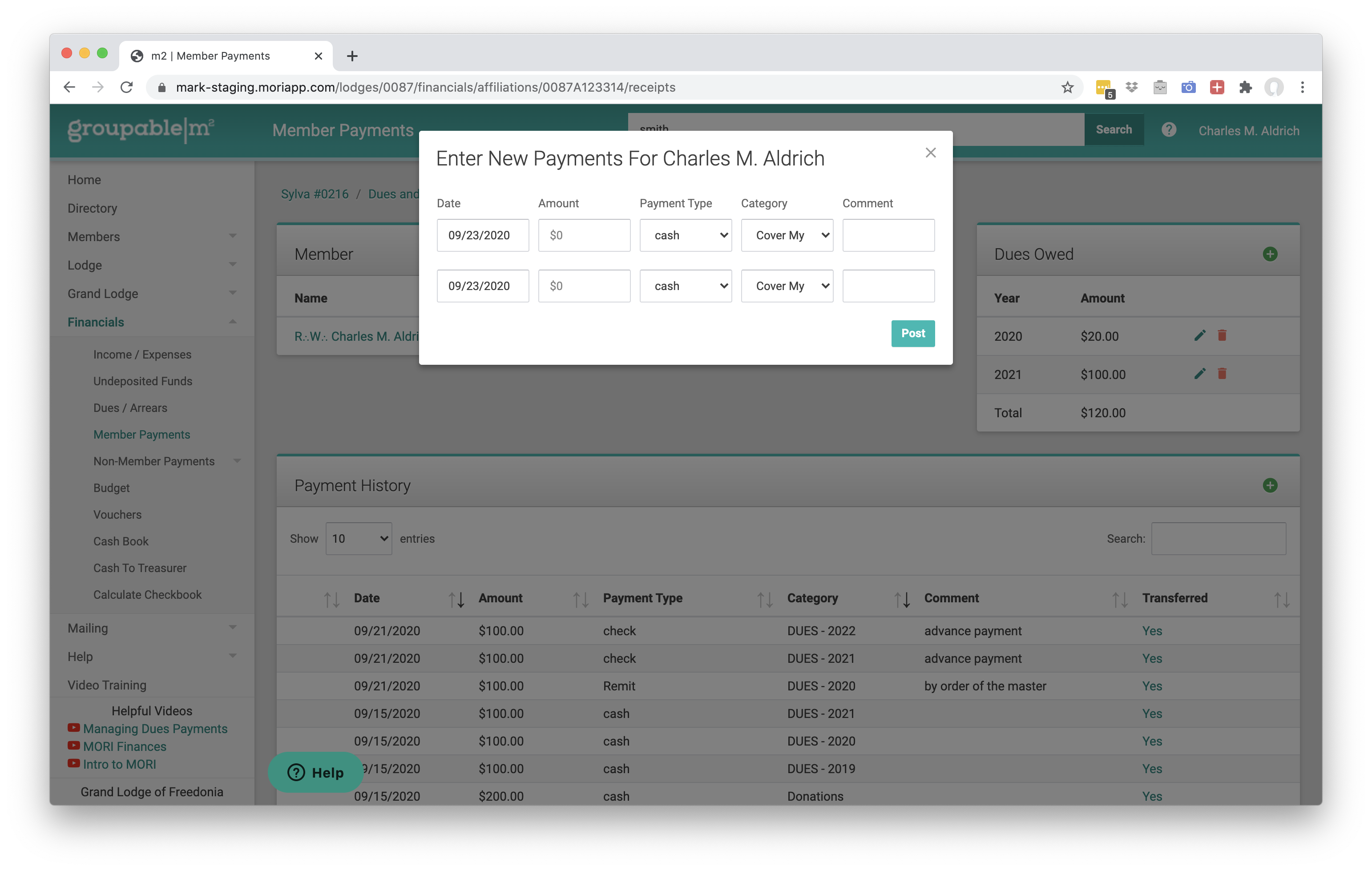Delete the 2021 dues owed row
The width and height of the screenshot is (1372, 871).
coord(1222,374)
